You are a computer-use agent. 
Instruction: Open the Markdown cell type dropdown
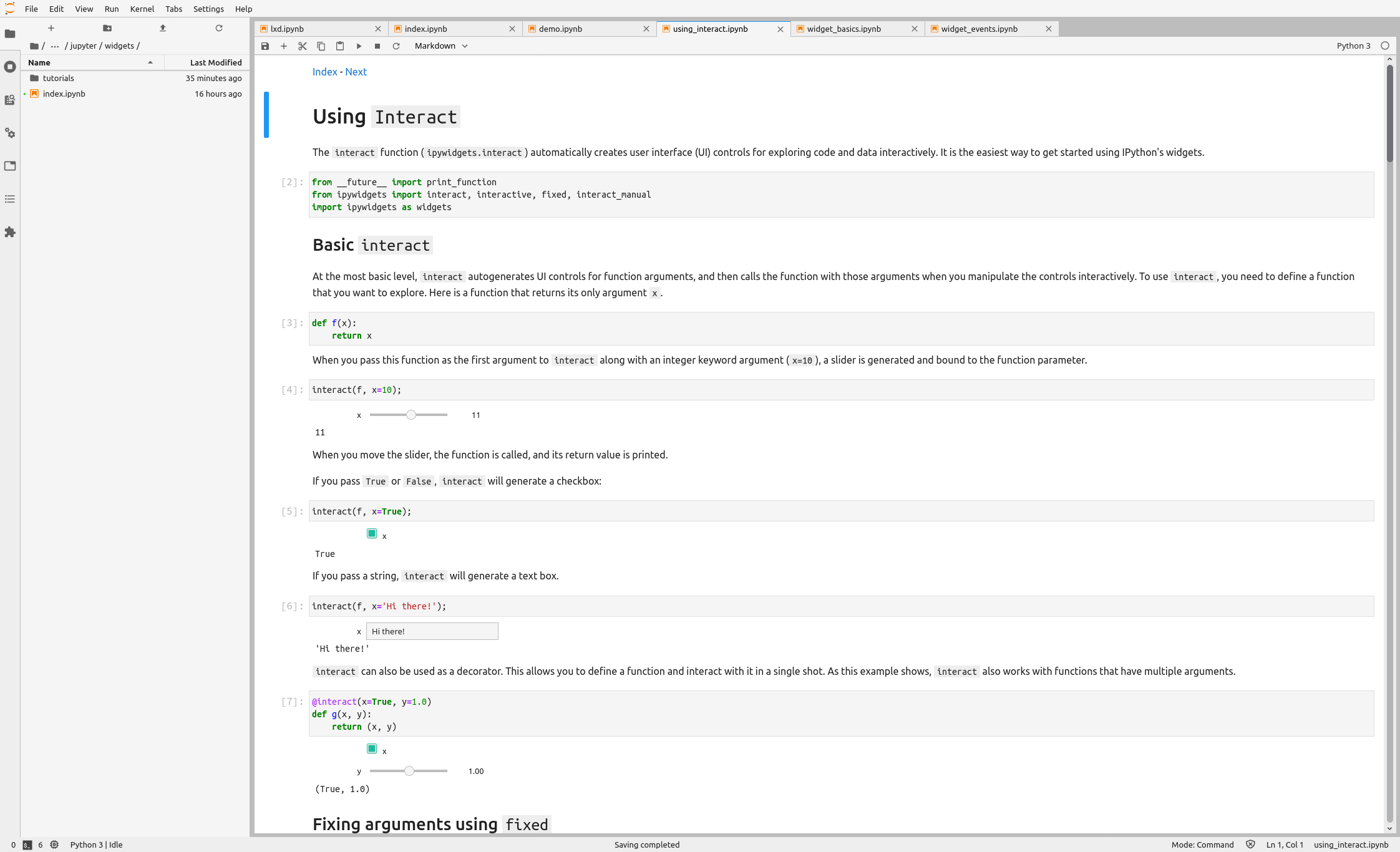point(441,46)
